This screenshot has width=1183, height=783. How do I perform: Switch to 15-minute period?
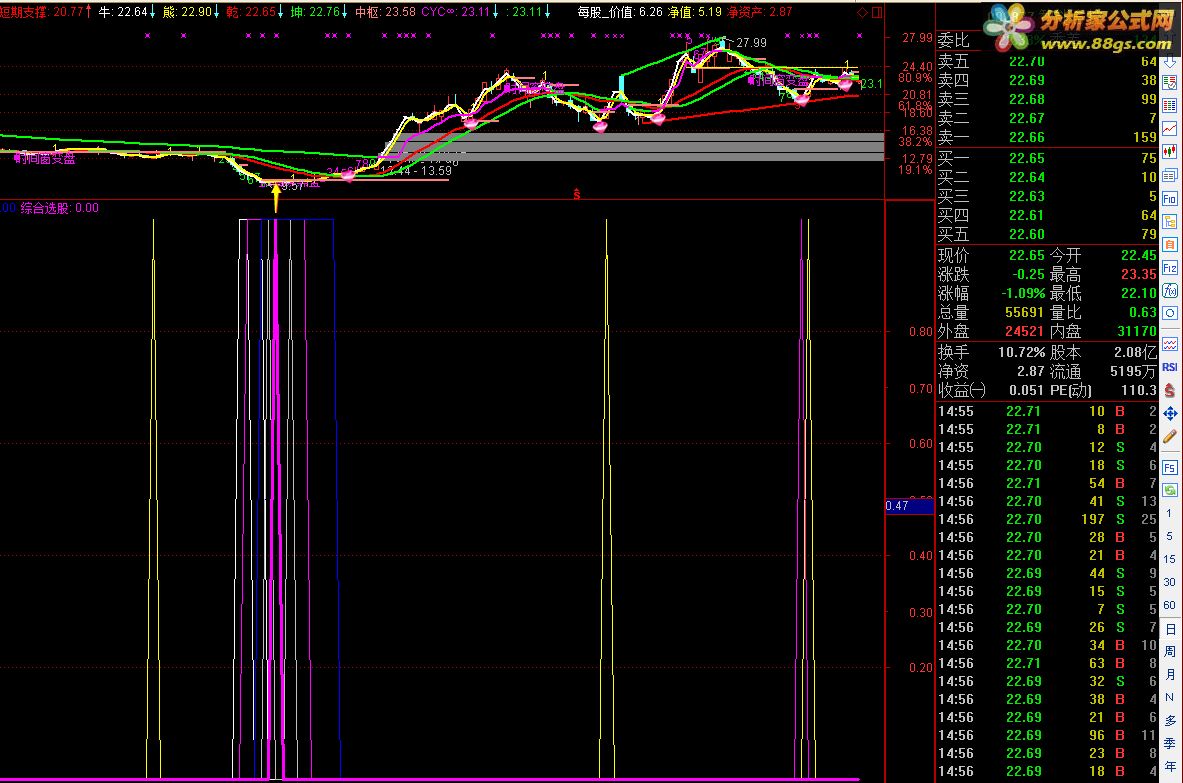1169,559
